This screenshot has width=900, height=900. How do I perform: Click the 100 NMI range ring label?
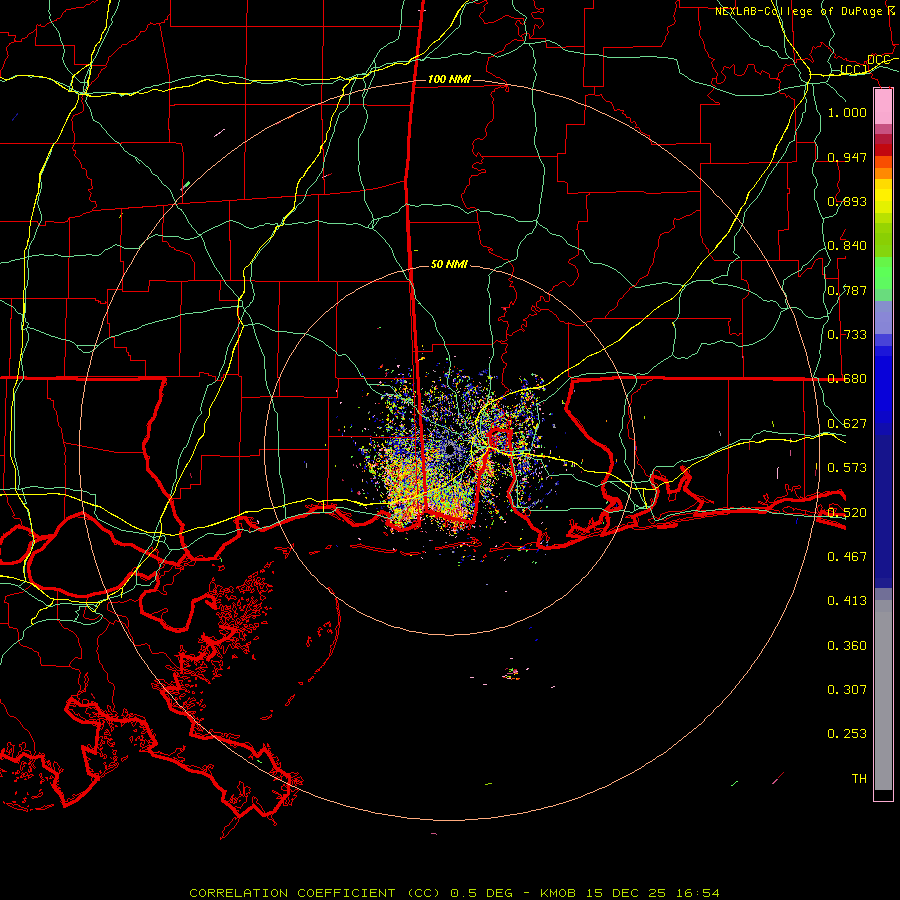[x=449, y=79]
